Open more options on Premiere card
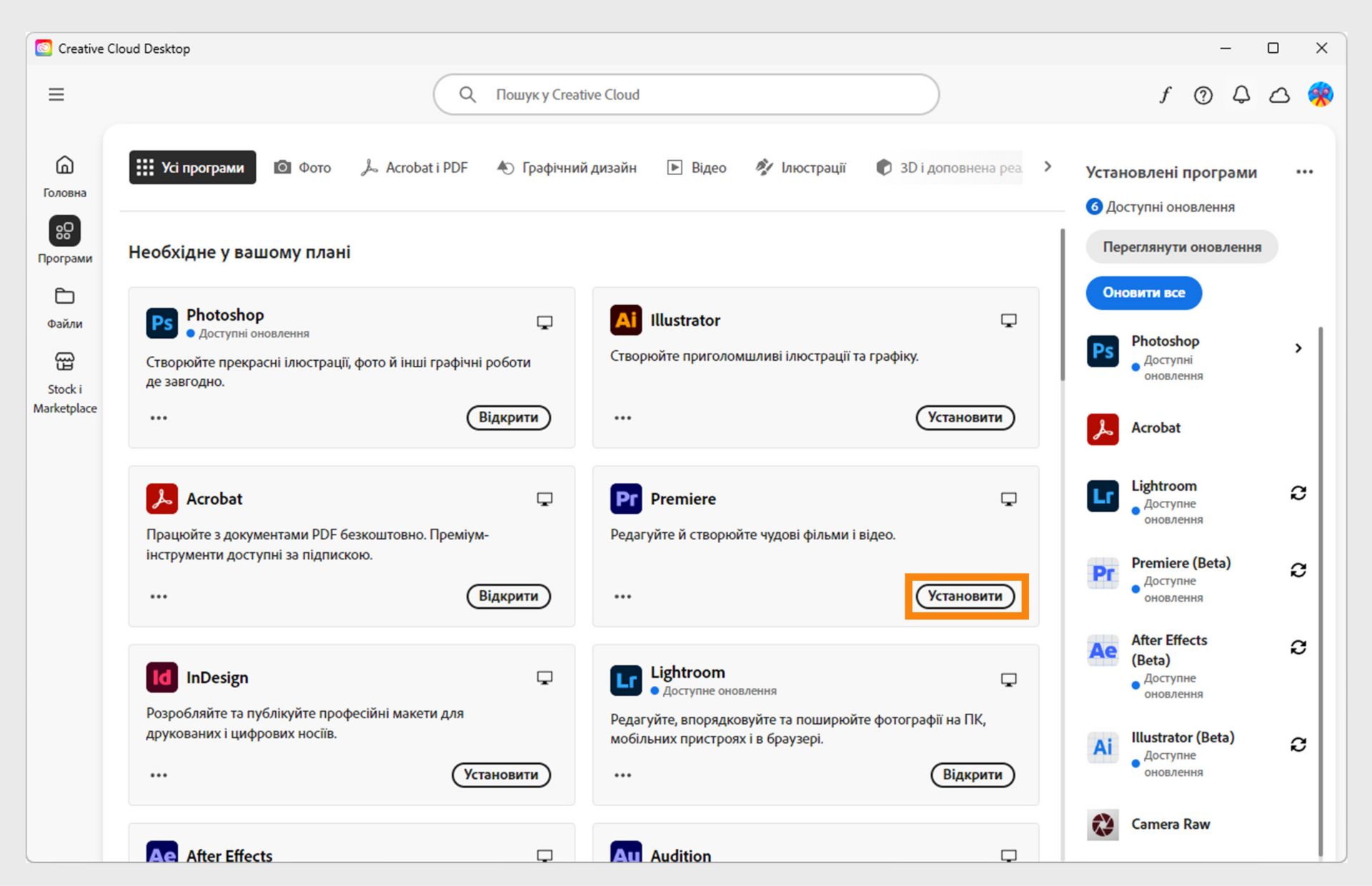This screenshot has height=886, width=1372. pos(622,597)
